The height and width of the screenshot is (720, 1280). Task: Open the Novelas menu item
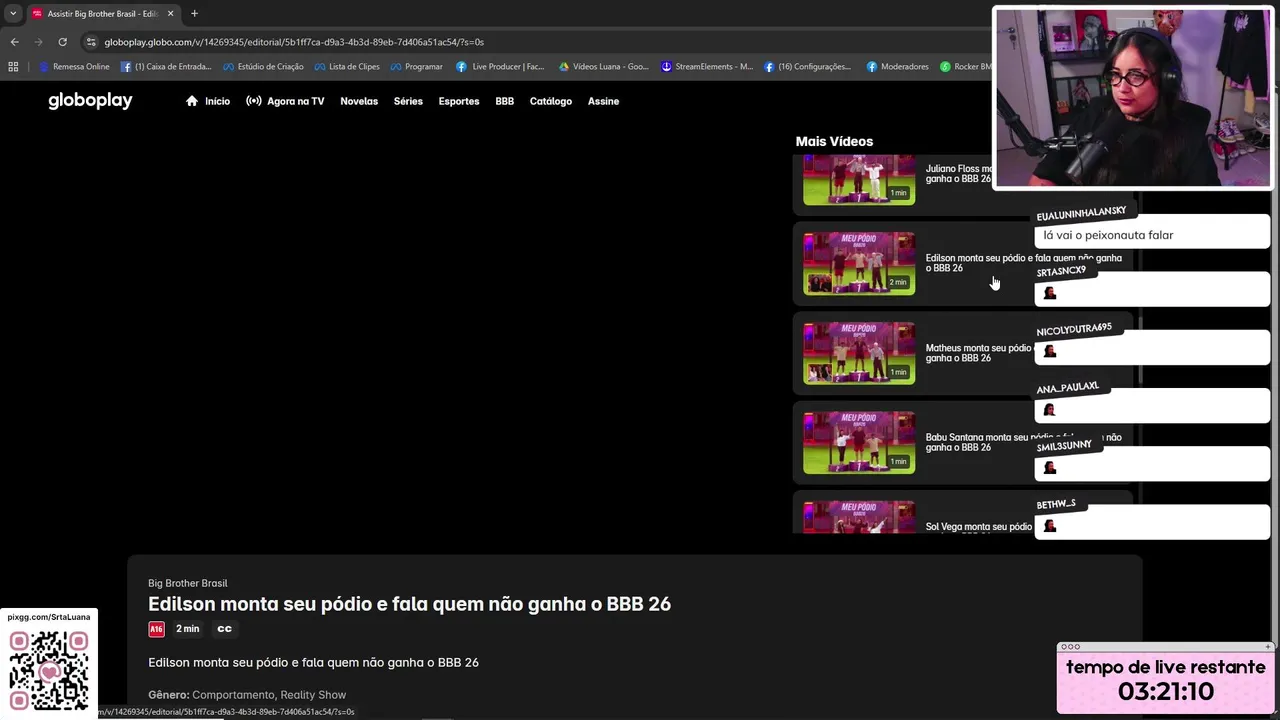[359, 101]
